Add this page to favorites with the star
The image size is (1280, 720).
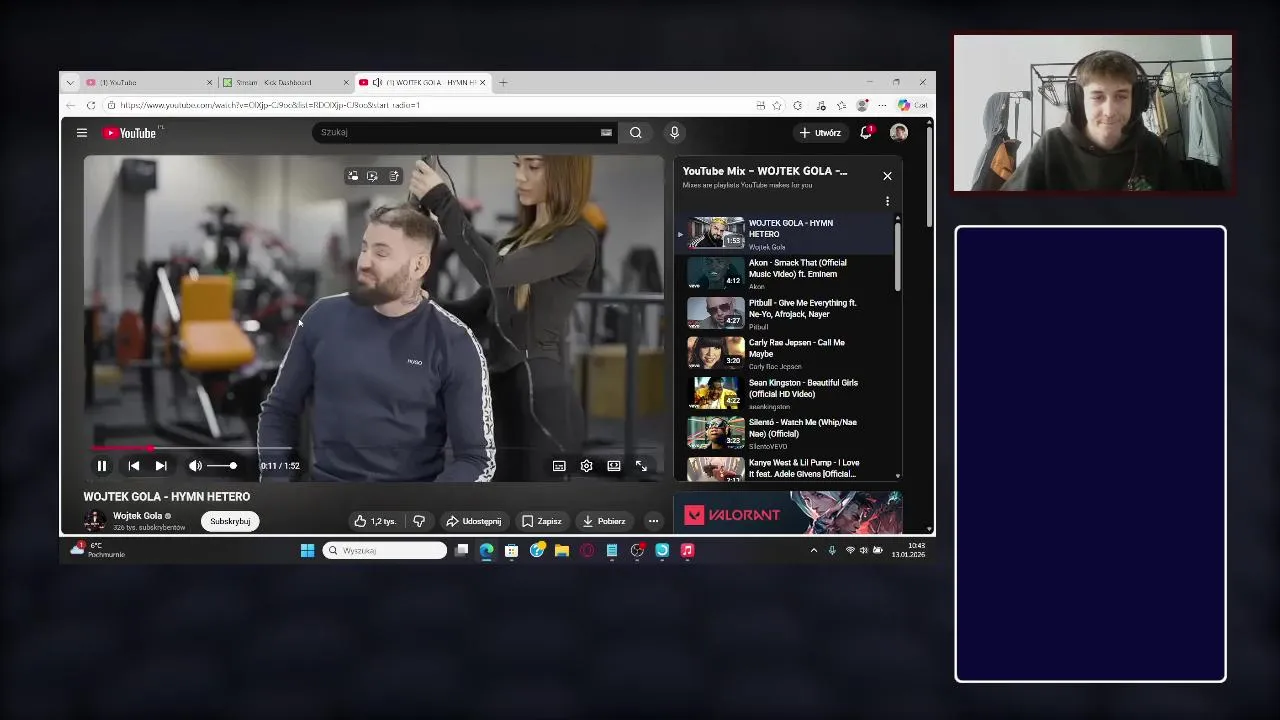click(777, 105)
